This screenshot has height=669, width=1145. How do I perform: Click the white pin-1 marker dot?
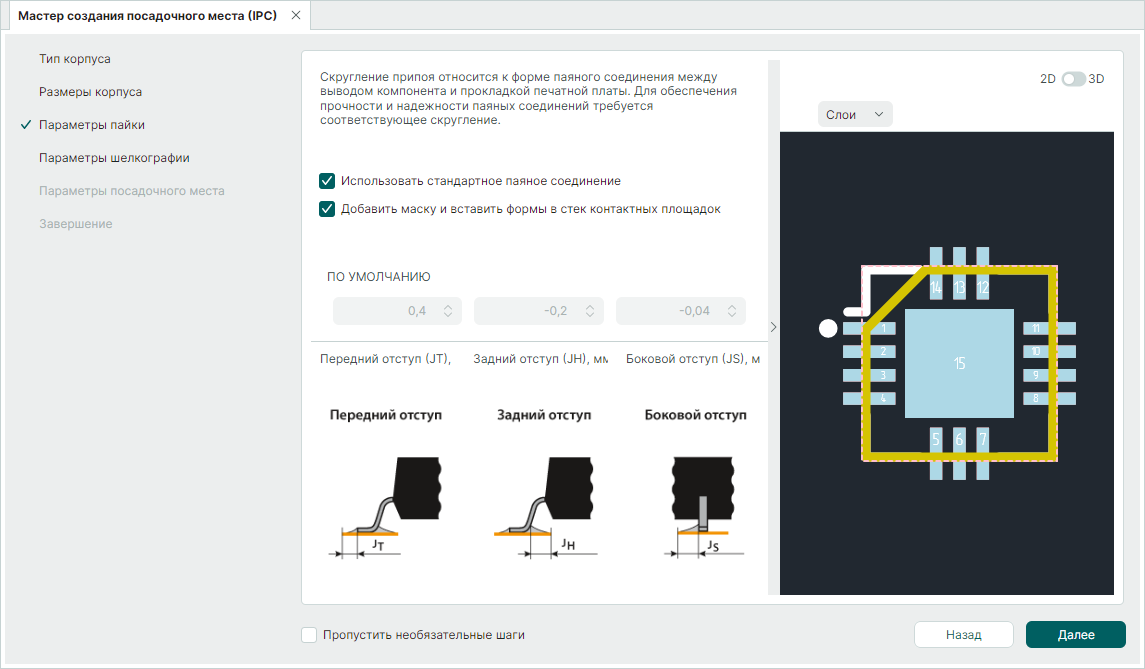click(x=828, y=328)
